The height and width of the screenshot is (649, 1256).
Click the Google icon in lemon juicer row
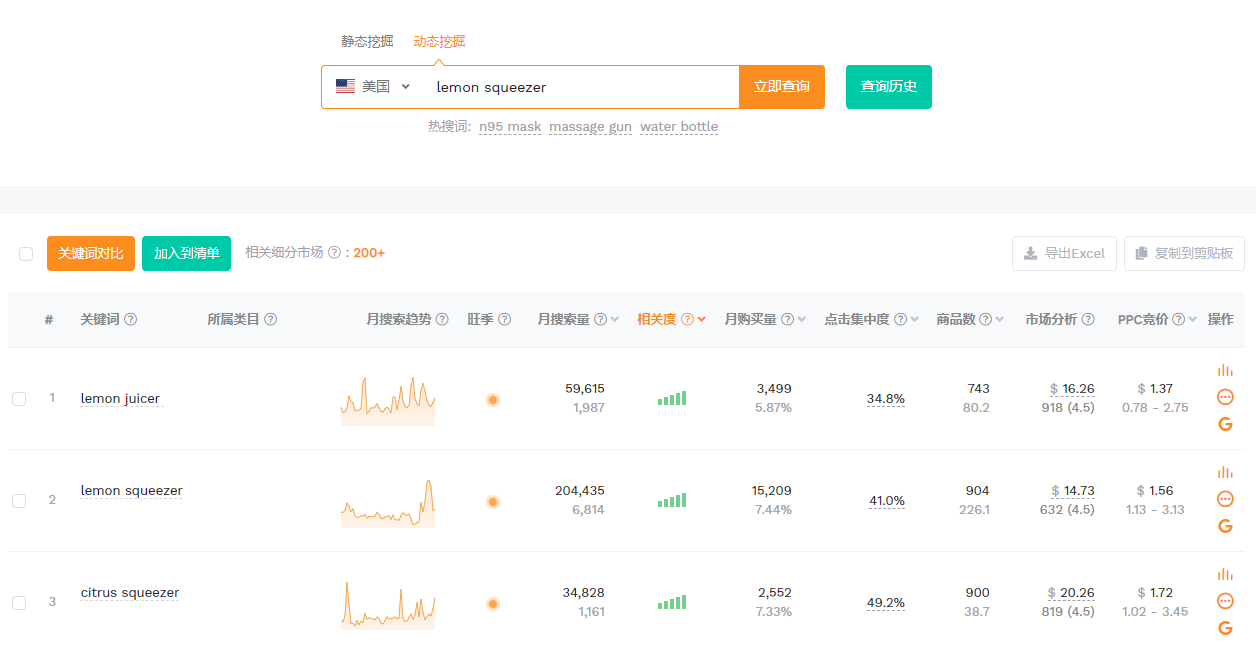click(x=1225, y=424)
